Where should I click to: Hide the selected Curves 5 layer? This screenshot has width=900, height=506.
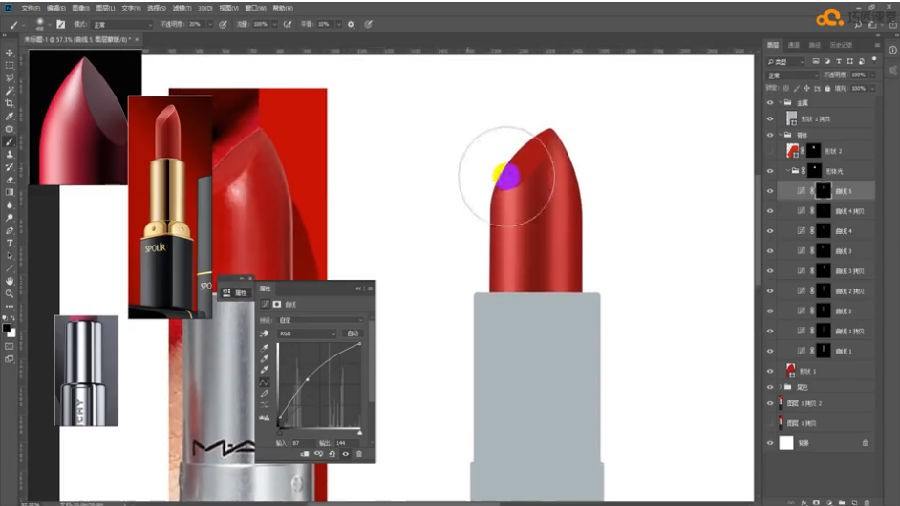pos(770,191)
